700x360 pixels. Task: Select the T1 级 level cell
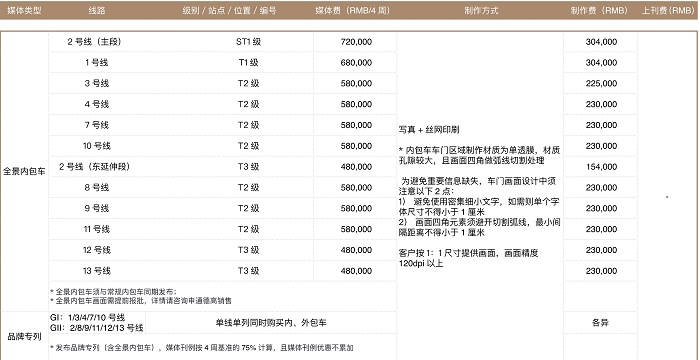tap(248, 63)
